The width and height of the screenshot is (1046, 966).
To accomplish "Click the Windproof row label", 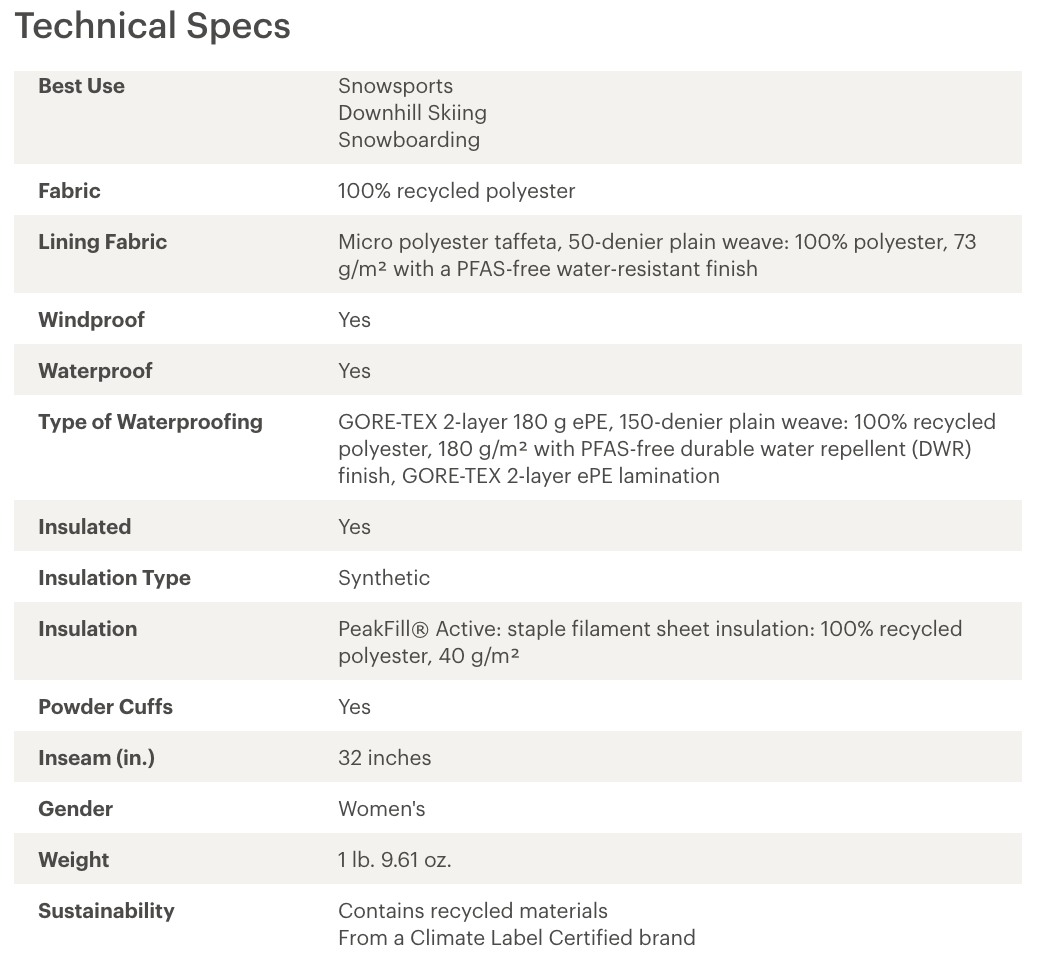I will [x=91, y=320].
